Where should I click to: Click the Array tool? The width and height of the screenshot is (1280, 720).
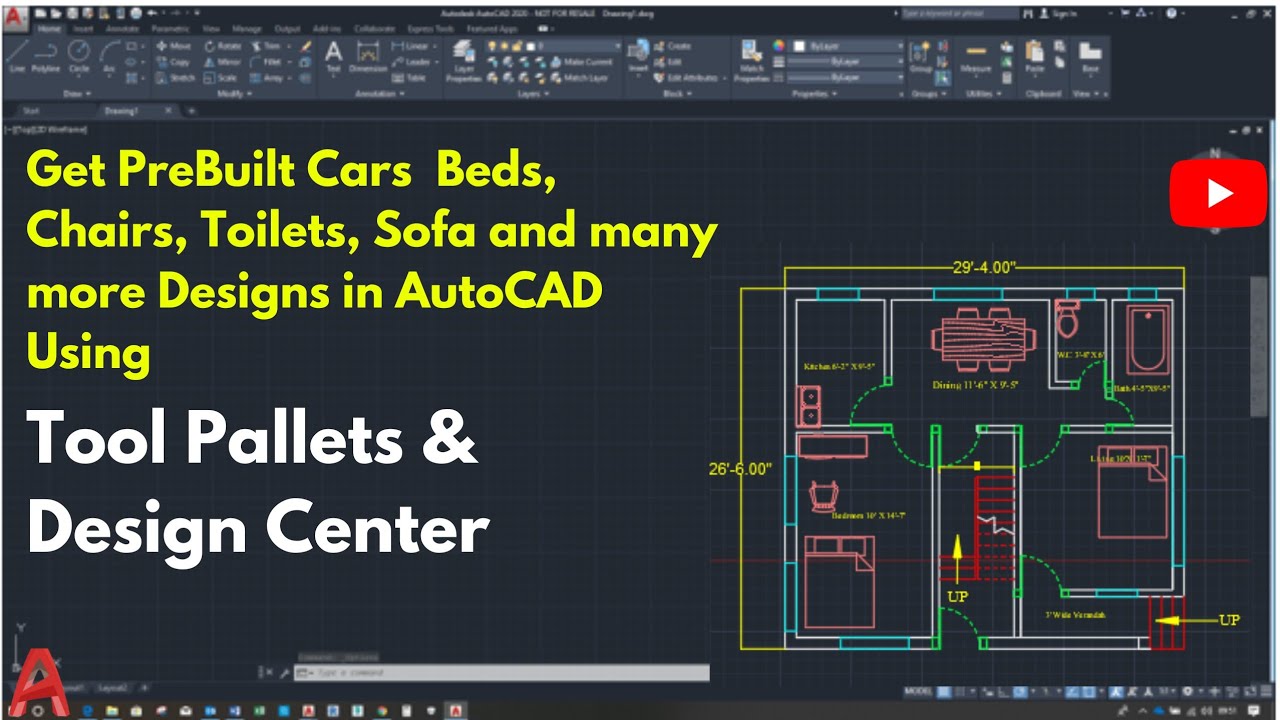267,77
